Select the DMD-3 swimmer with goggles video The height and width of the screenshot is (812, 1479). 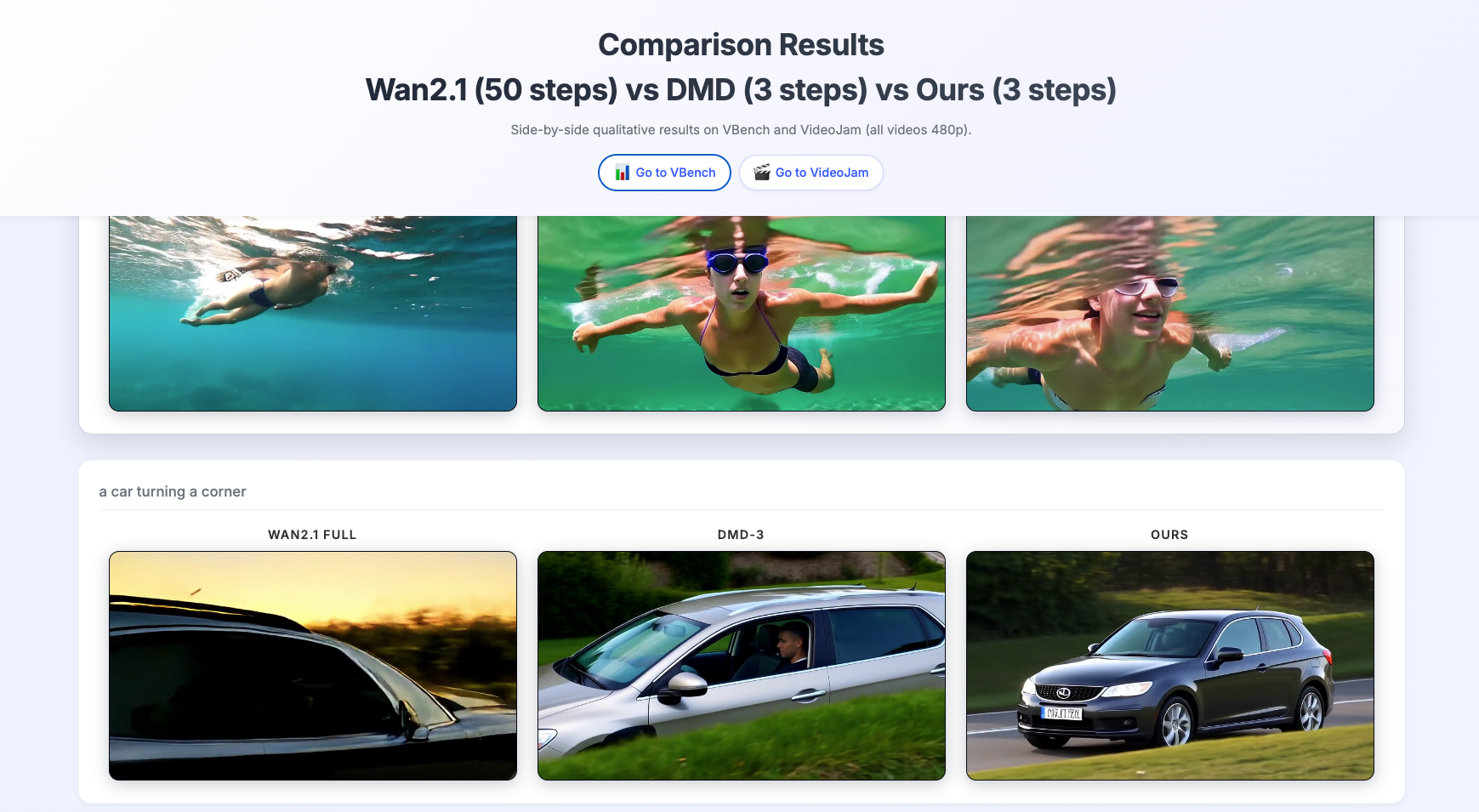coord(742,313)
